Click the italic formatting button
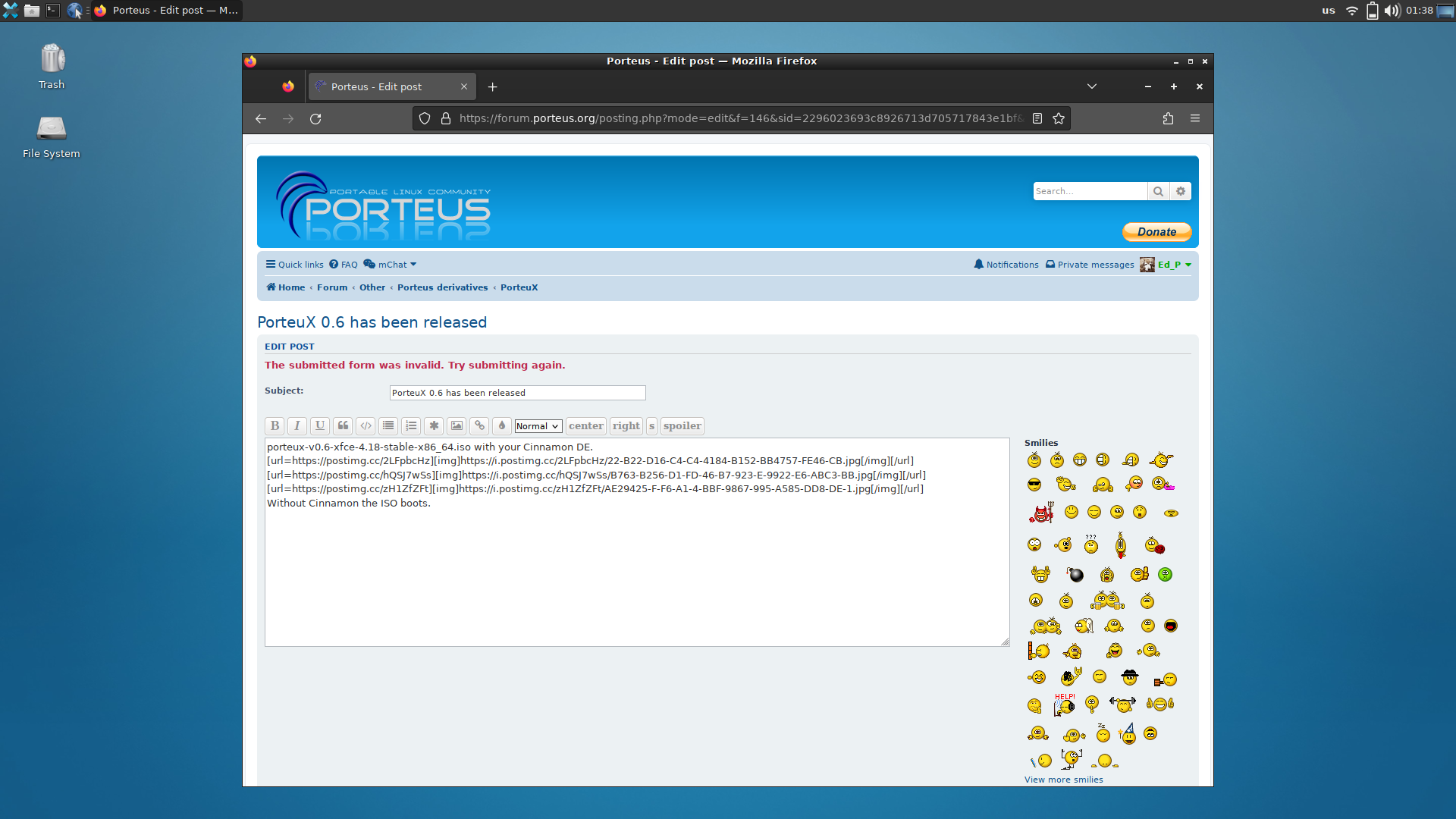 [x=297, y=426]
